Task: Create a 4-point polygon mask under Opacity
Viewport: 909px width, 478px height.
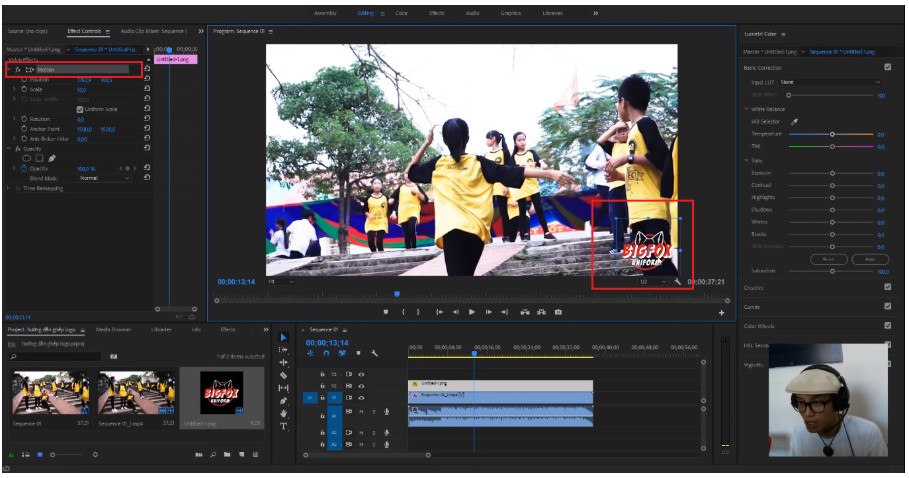Action: [39, 158]
